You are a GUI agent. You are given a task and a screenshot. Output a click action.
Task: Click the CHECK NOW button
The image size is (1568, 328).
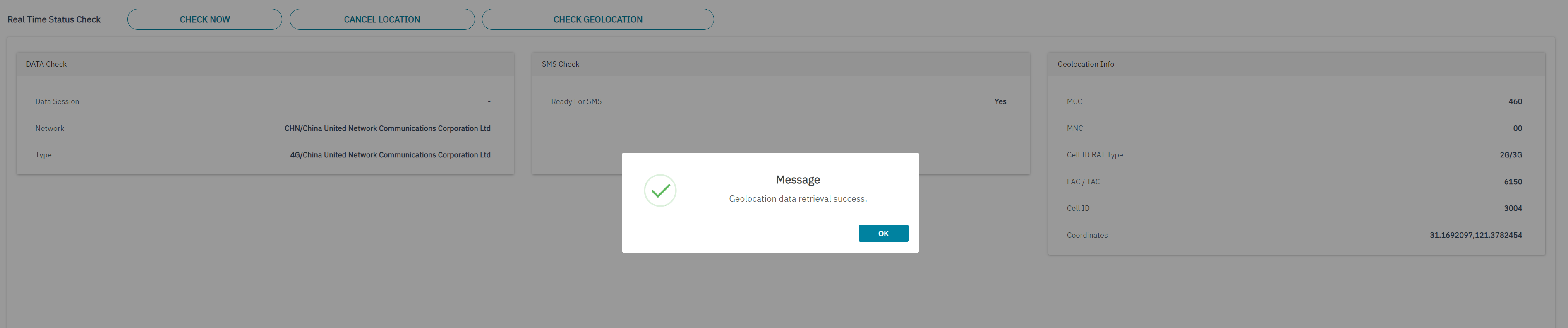[x=204, y=19]
